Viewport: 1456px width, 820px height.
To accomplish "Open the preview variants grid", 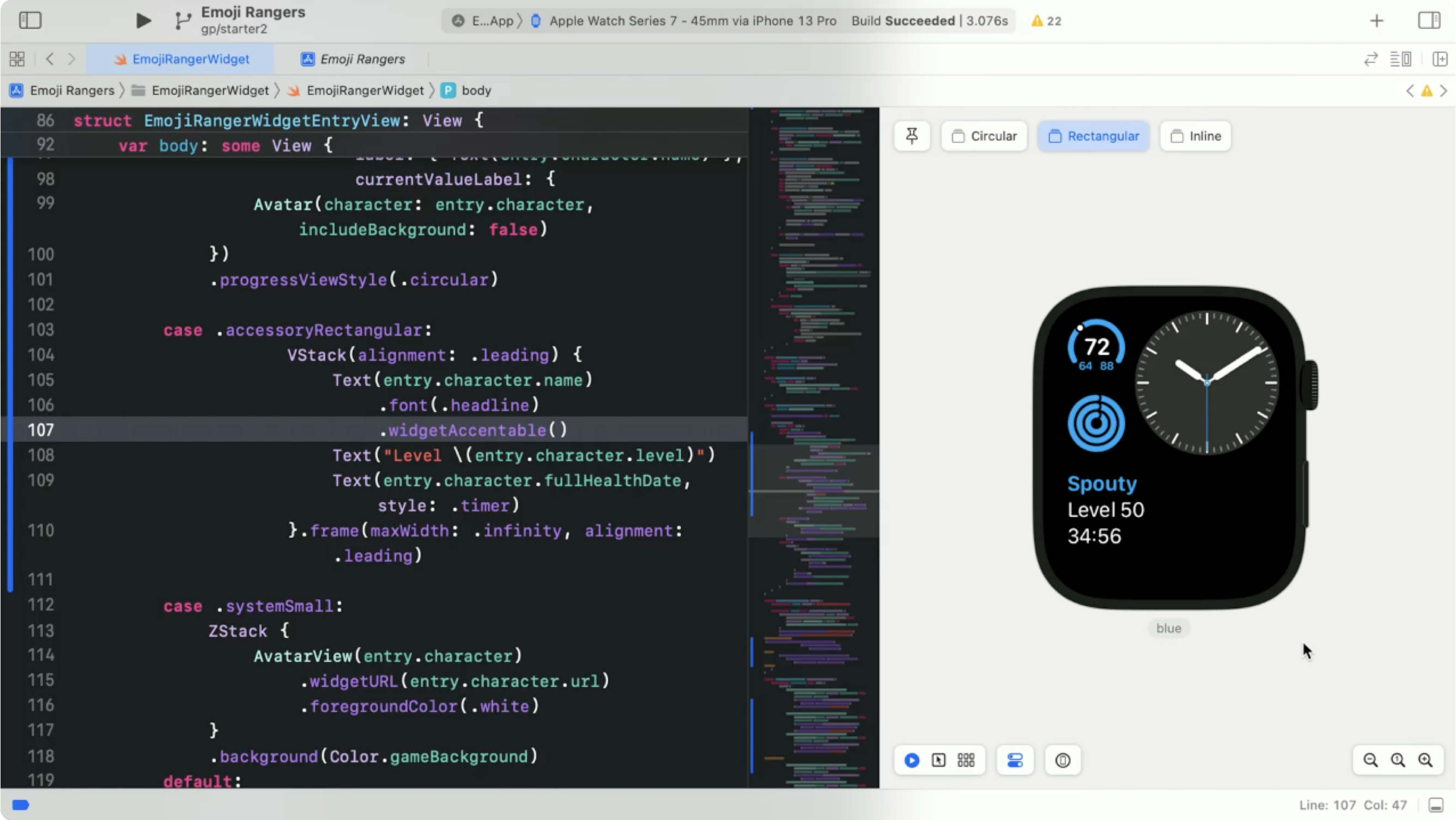I will pos(966,760).
